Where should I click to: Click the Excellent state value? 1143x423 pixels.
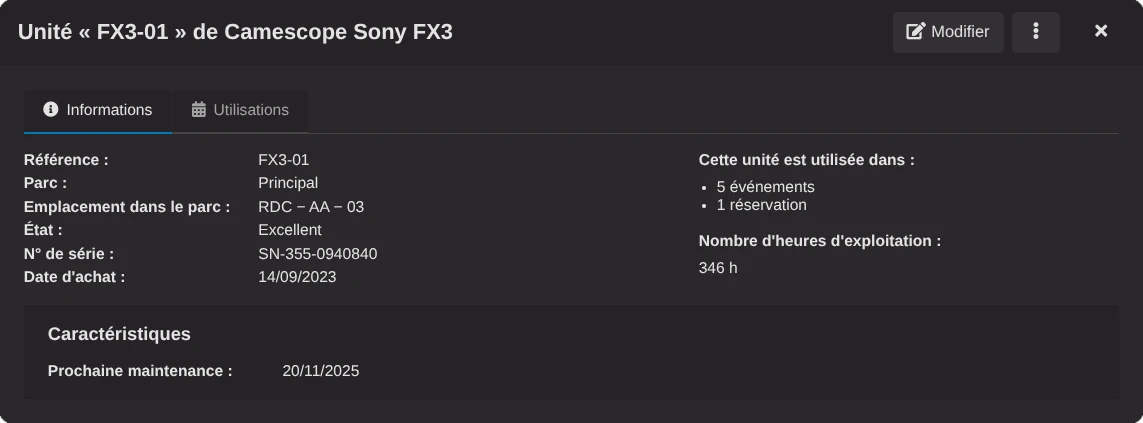tap(290, 230)
